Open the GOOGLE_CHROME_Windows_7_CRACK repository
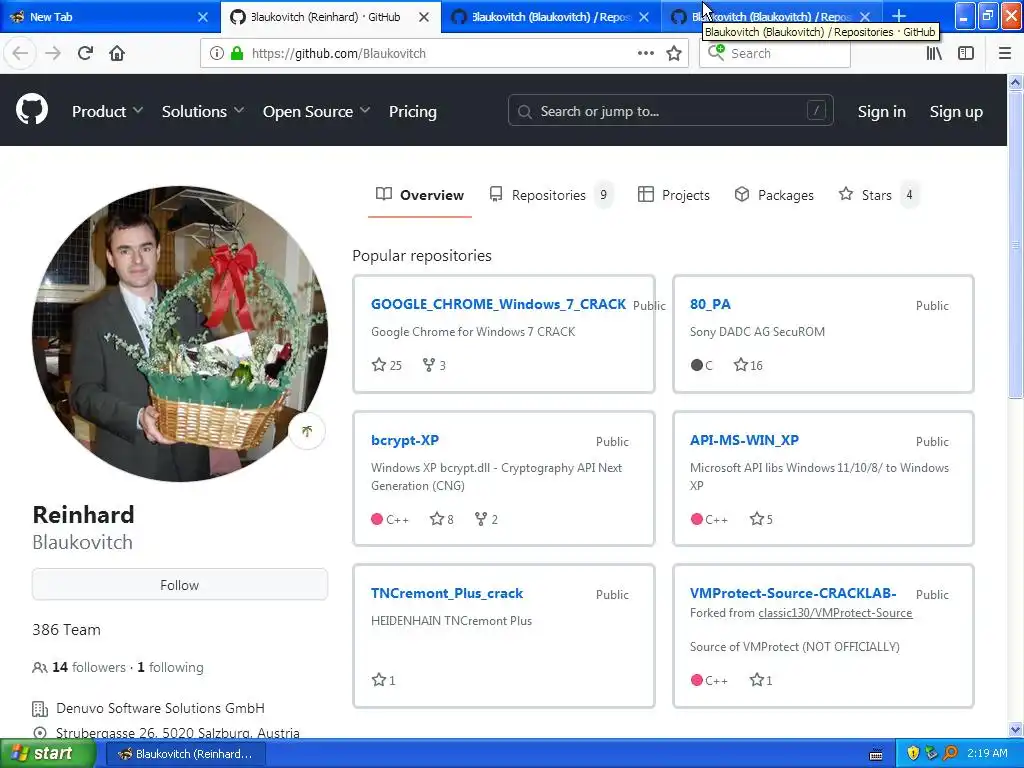1024x768 pixels. click(498, 304)
